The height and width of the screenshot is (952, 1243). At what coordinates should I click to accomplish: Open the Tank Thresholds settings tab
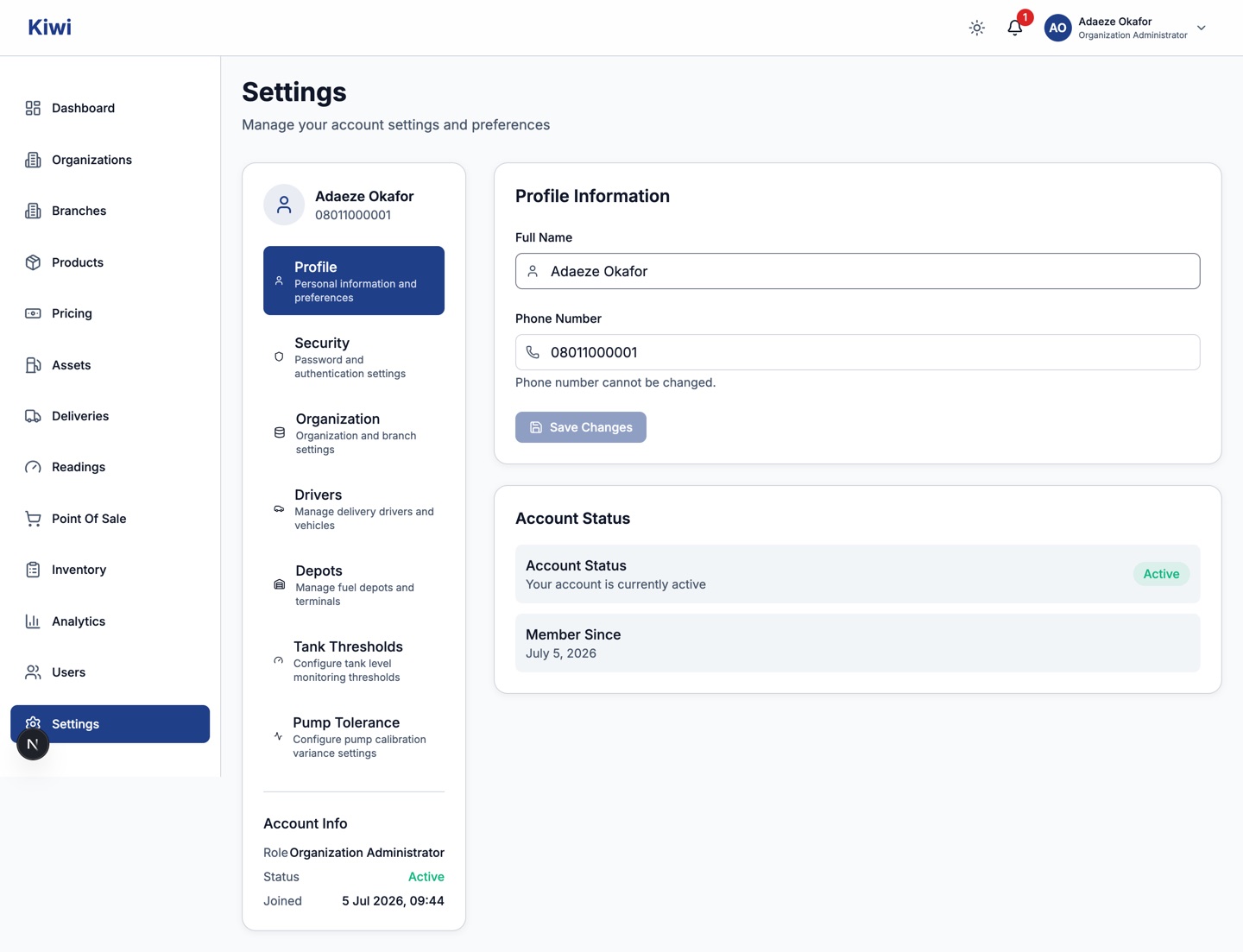(354, 660)
